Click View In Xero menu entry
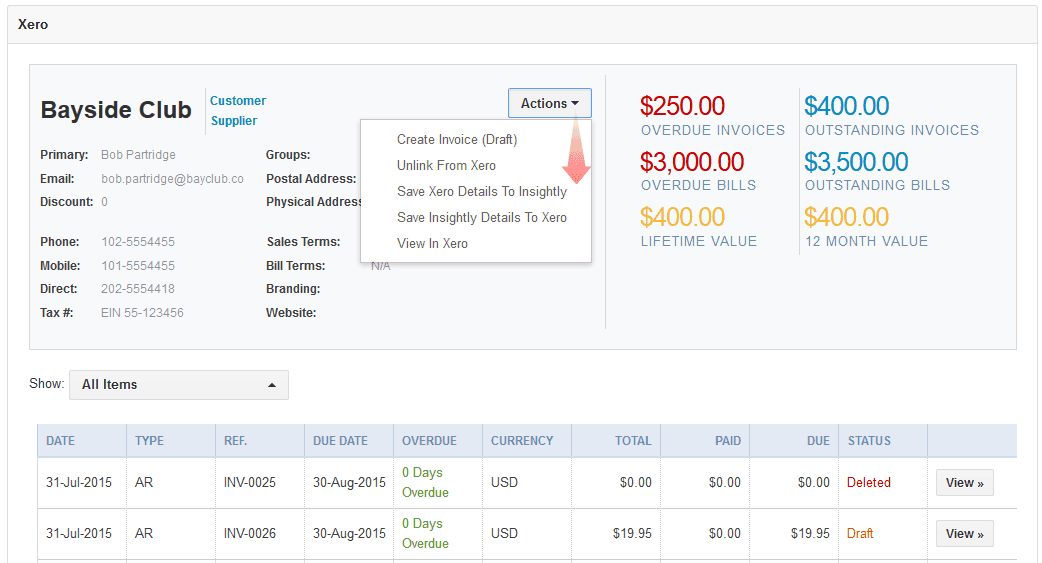 point(432,243)
